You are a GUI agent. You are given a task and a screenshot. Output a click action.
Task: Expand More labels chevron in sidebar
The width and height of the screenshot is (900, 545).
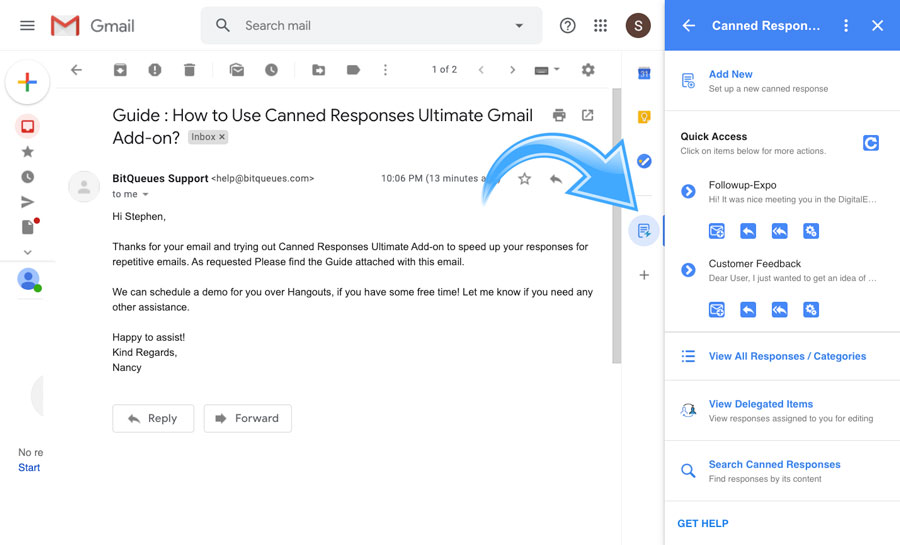coord(27,252)
